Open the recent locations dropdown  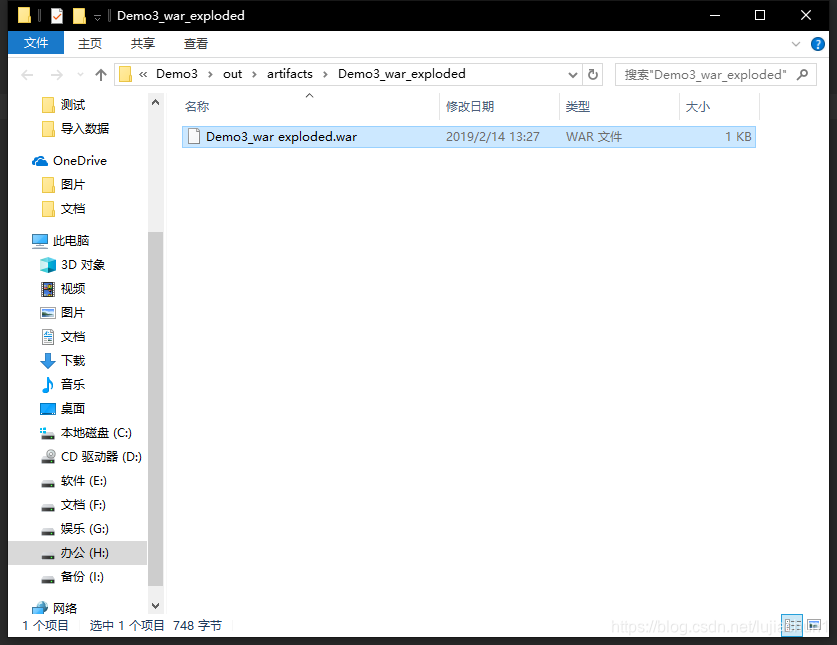(80, 75)
